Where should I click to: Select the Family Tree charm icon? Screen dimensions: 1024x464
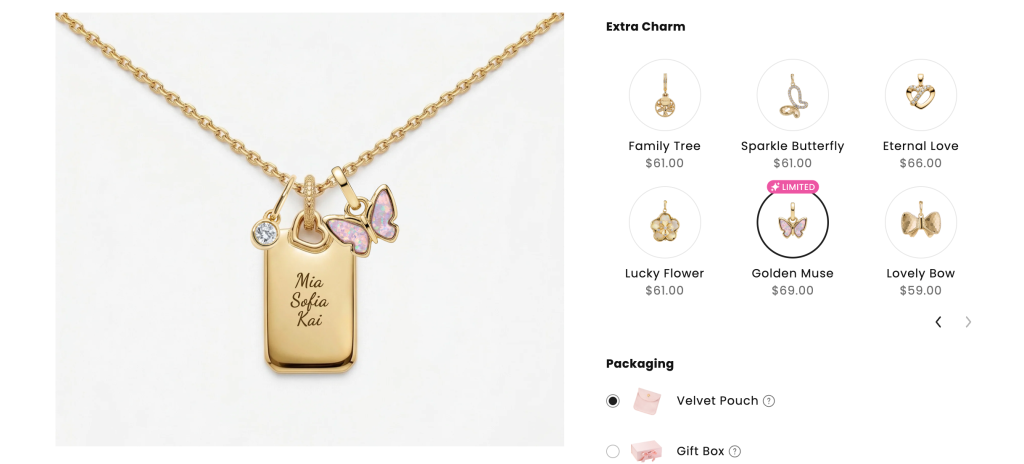664,95
